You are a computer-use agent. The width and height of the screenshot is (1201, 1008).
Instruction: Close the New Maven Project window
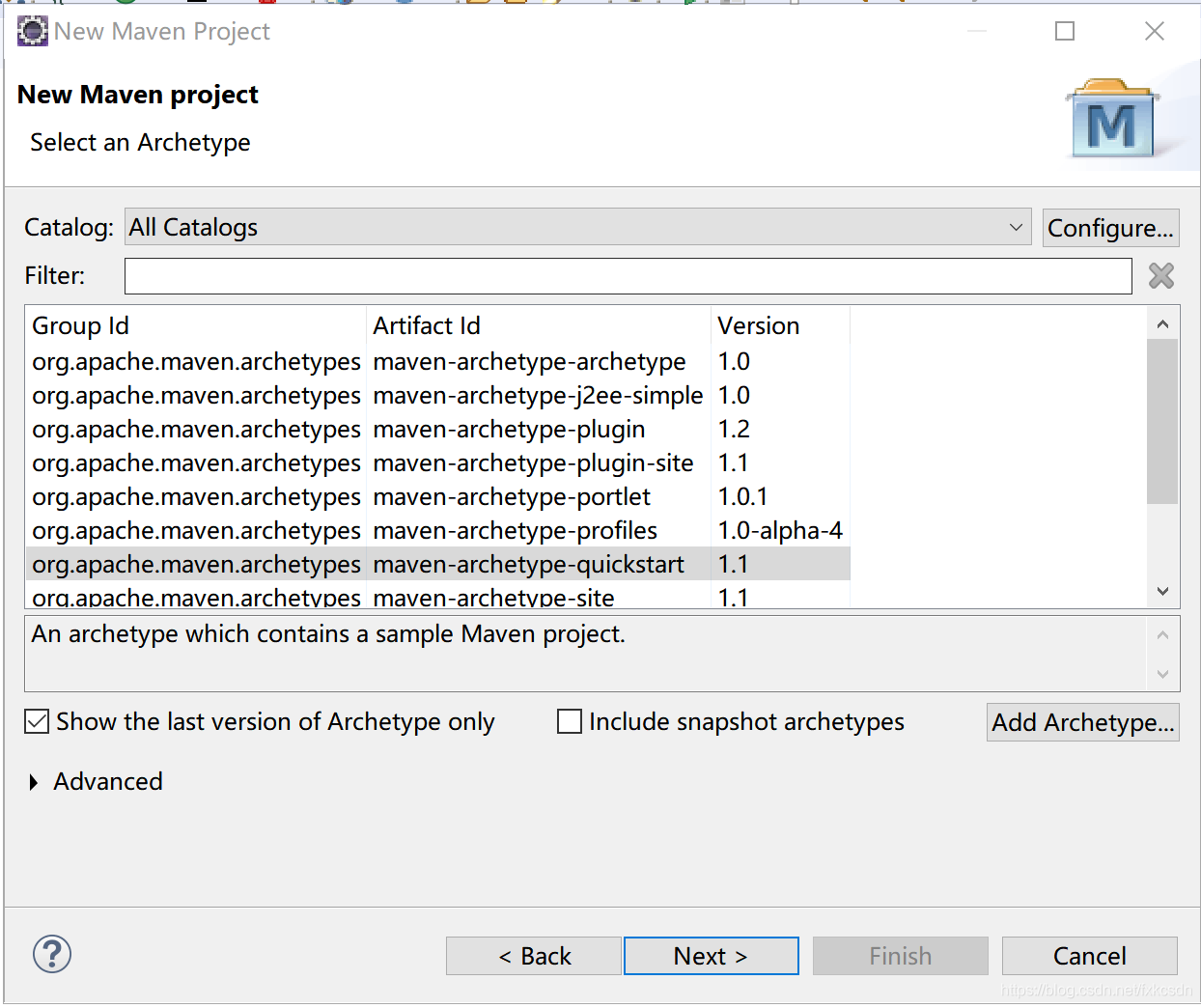point(1155,31)
